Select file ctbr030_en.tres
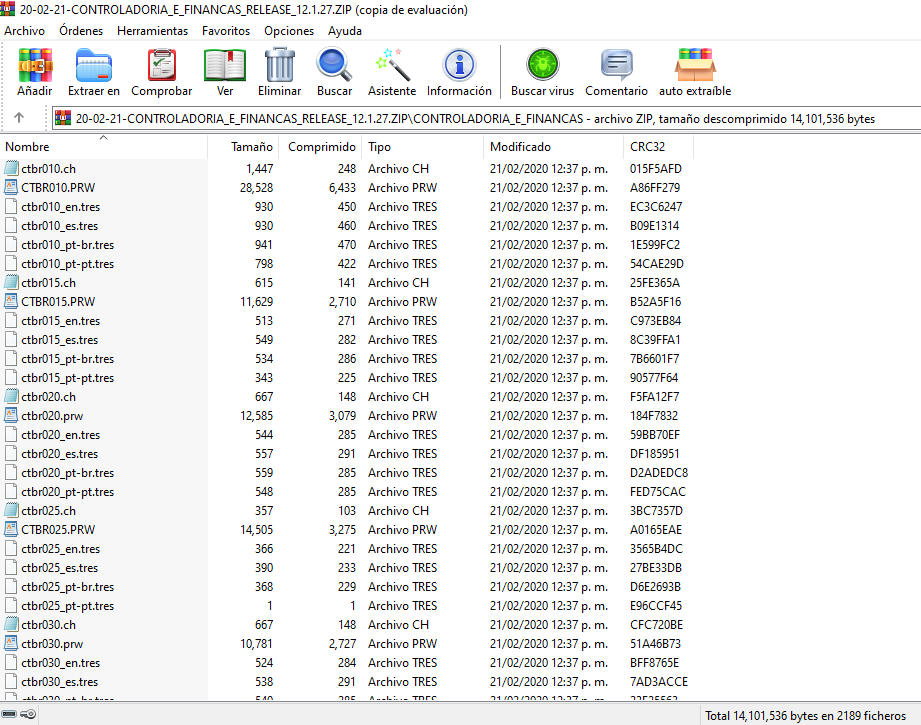Screen dimensions: 921x725 pos(60,663)
